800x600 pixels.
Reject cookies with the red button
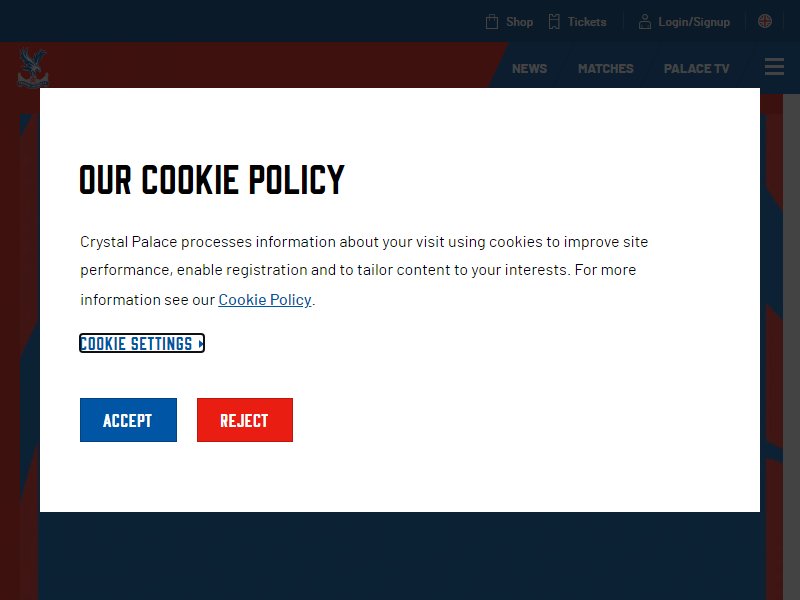[245, 420]
